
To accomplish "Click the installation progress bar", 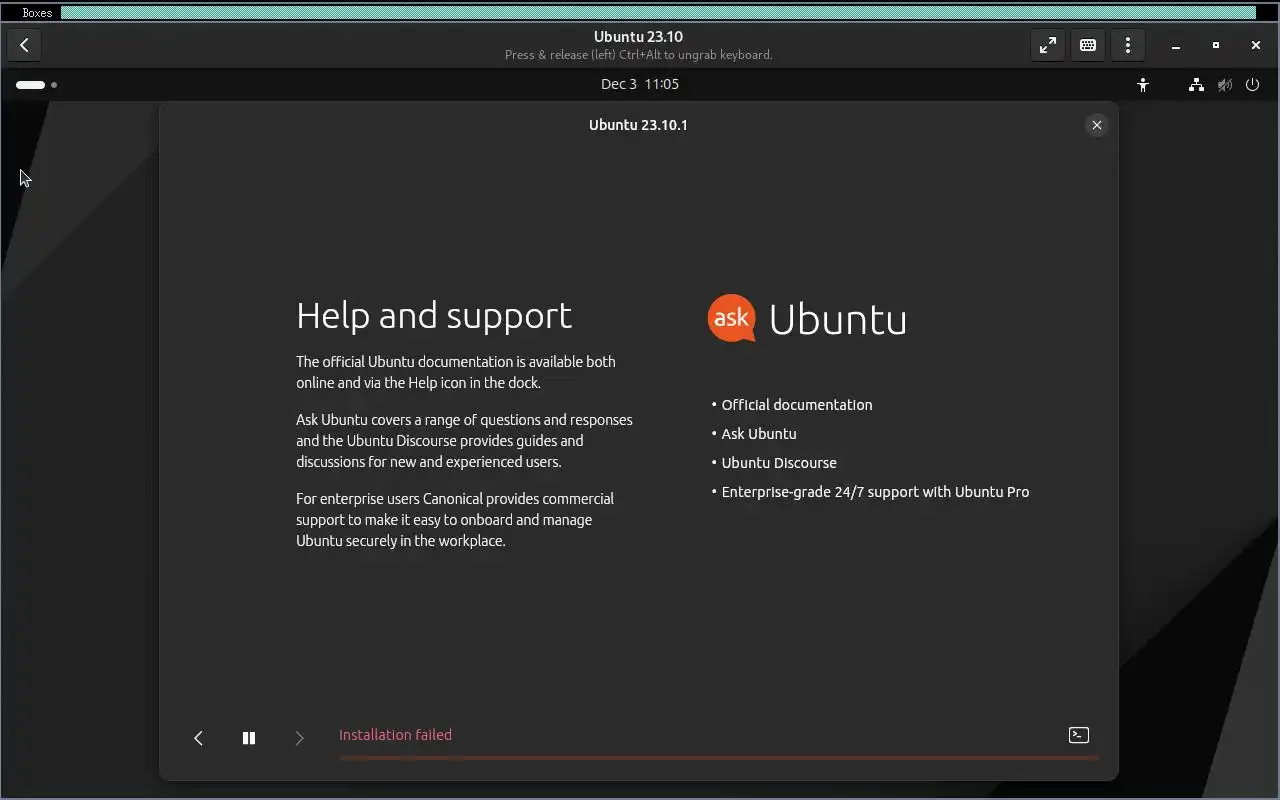I will click(718, 758).
